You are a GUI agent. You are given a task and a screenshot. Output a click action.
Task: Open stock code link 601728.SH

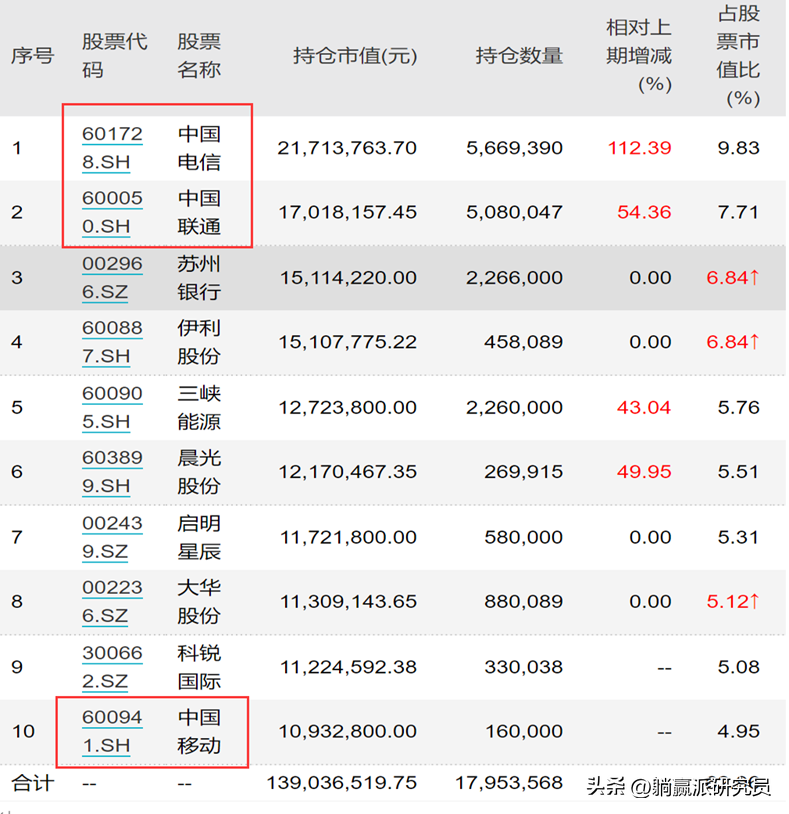click(112, 148)
